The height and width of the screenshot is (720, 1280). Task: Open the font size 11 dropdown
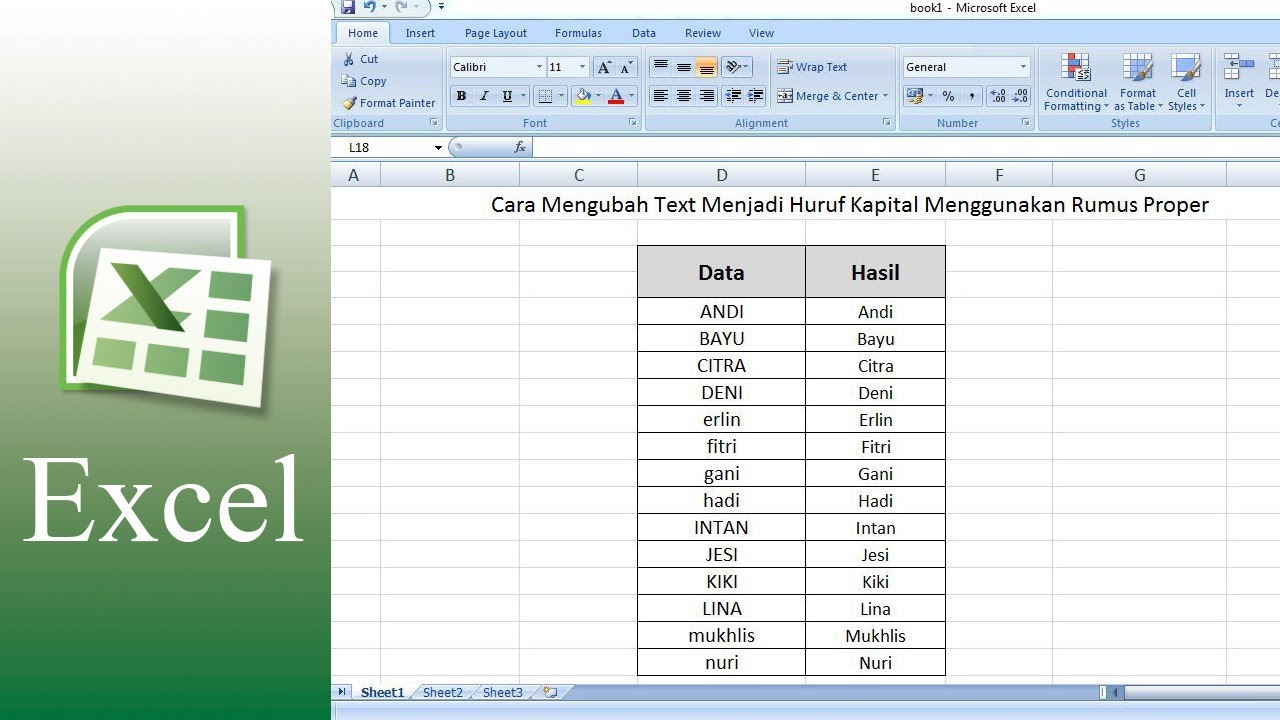583,67
